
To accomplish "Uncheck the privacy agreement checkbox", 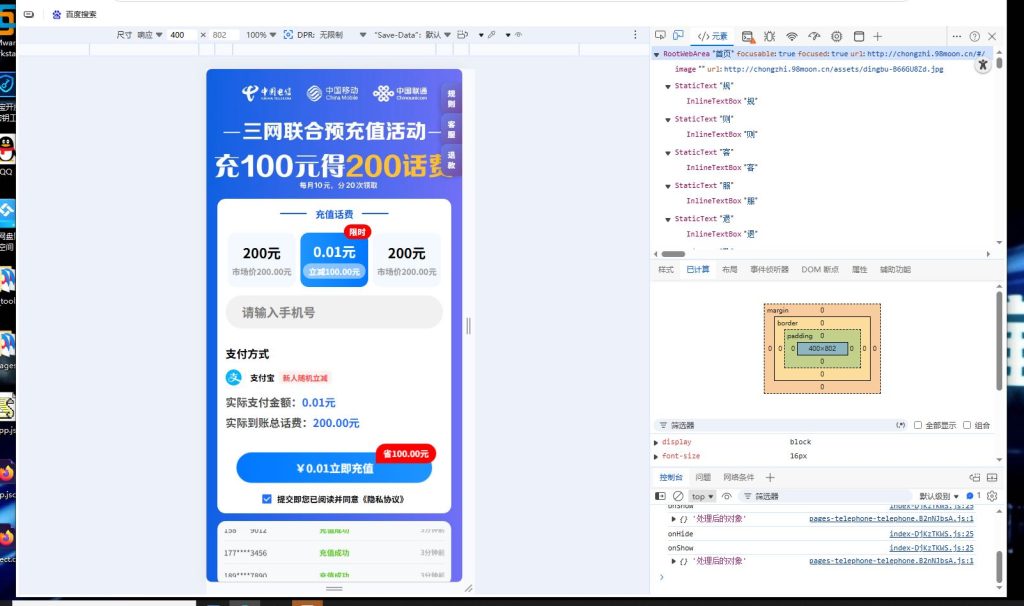I will tap(266, 499).
